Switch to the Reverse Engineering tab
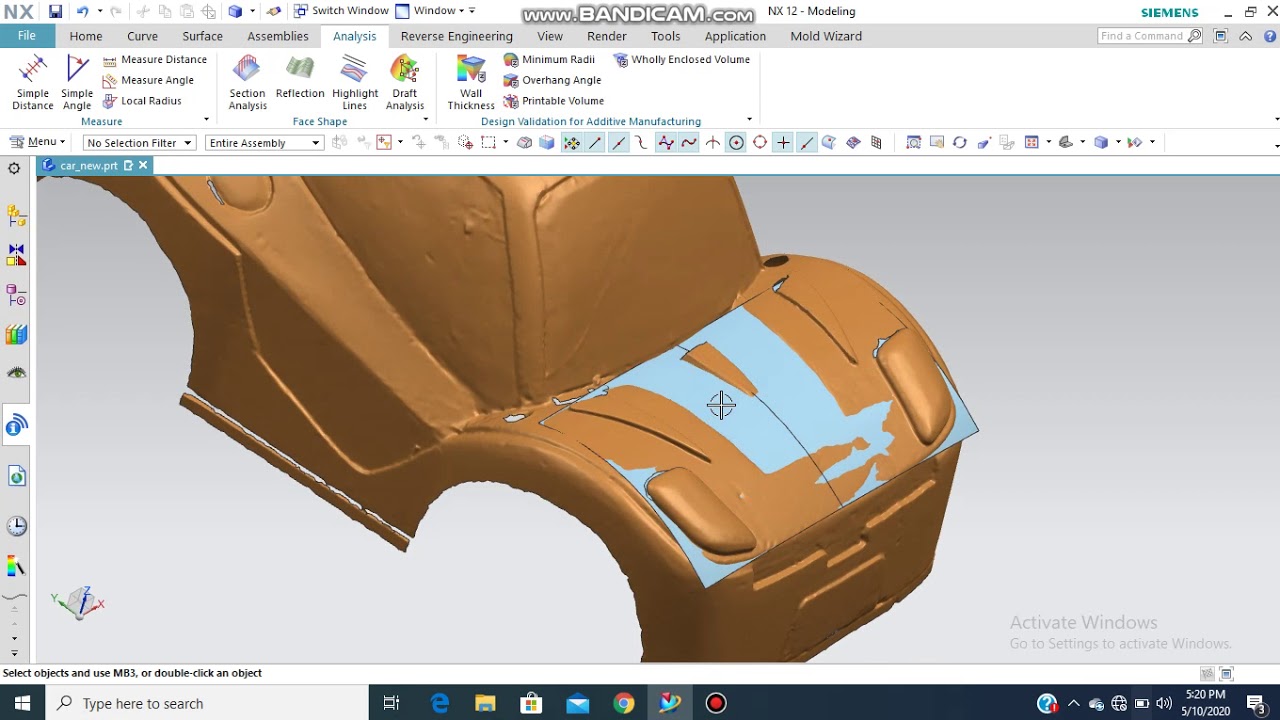1280x720 pixels. 456,36
